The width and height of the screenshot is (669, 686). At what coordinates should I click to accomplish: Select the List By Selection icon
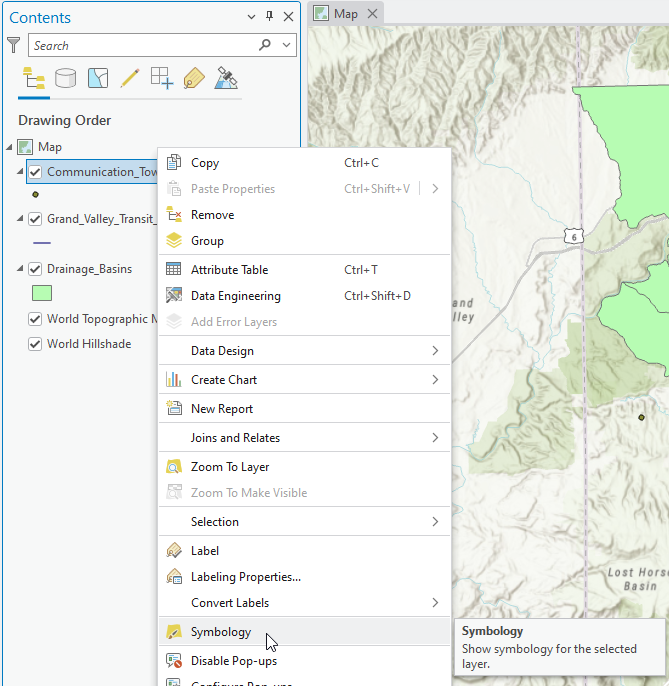(98, 79)
